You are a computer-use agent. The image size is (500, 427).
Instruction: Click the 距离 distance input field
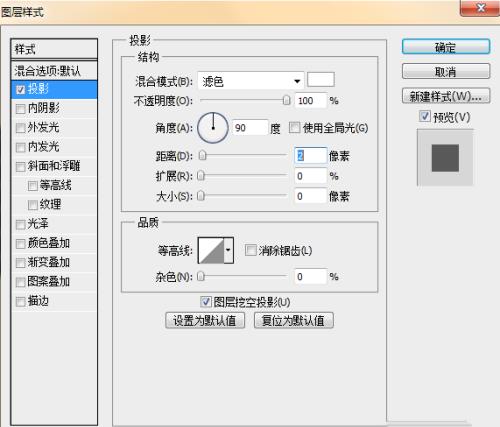click(x=311, y=156)
